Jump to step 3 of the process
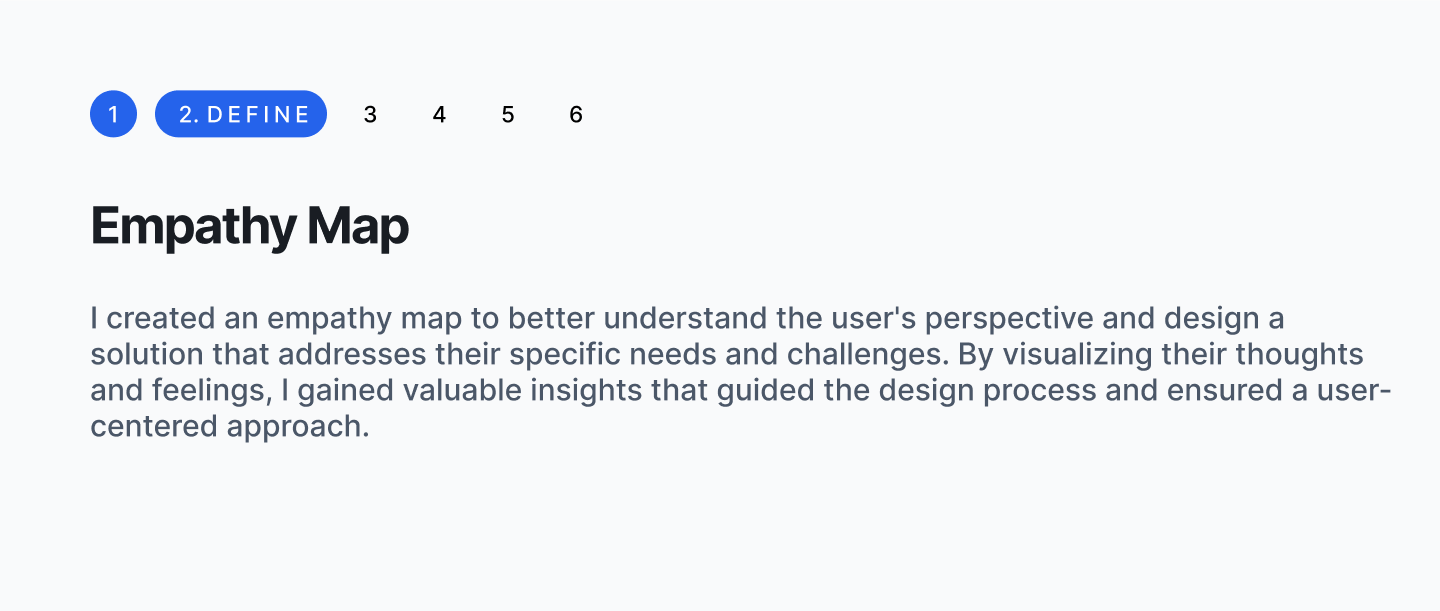Screen dimensions: 1440x611 click(370, 114)
